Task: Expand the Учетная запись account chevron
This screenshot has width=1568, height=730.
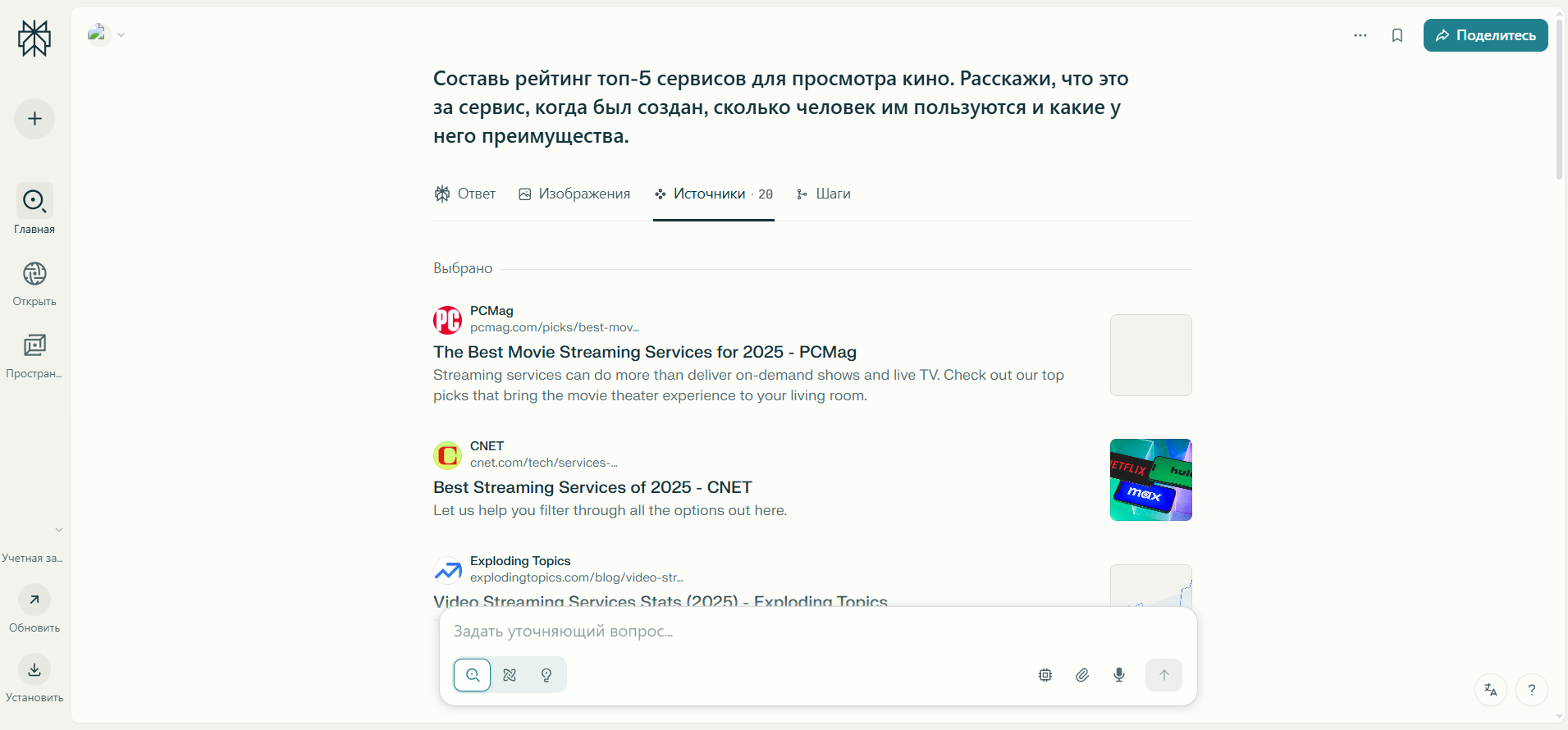Action: click(59, 530)
